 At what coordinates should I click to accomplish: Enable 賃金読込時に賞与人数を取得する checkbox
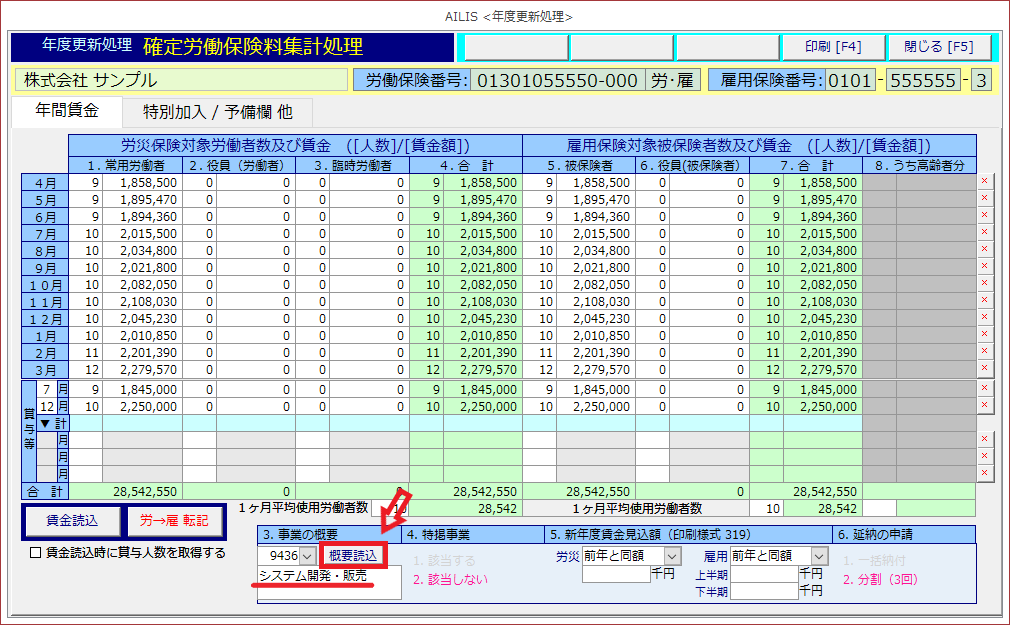[x=35, y=553]
